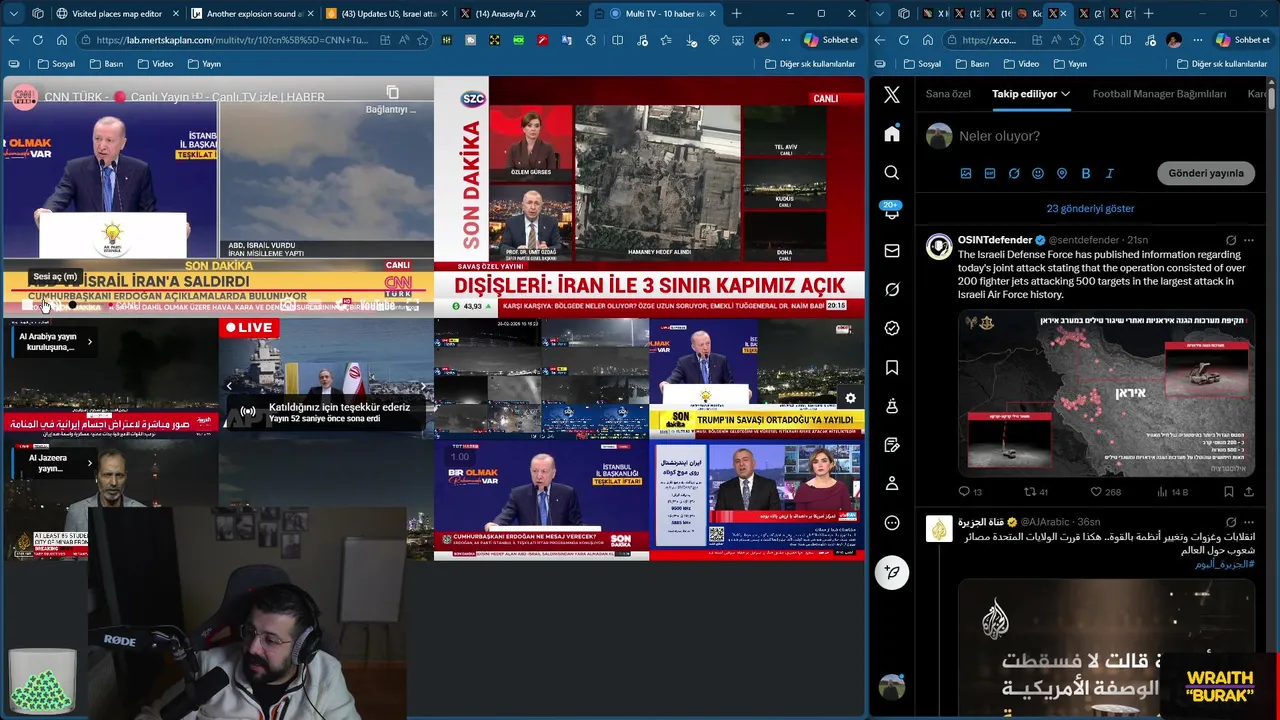1280x720 pixels.
Task: Show 23 new posts link
Action: (1090, 208)
